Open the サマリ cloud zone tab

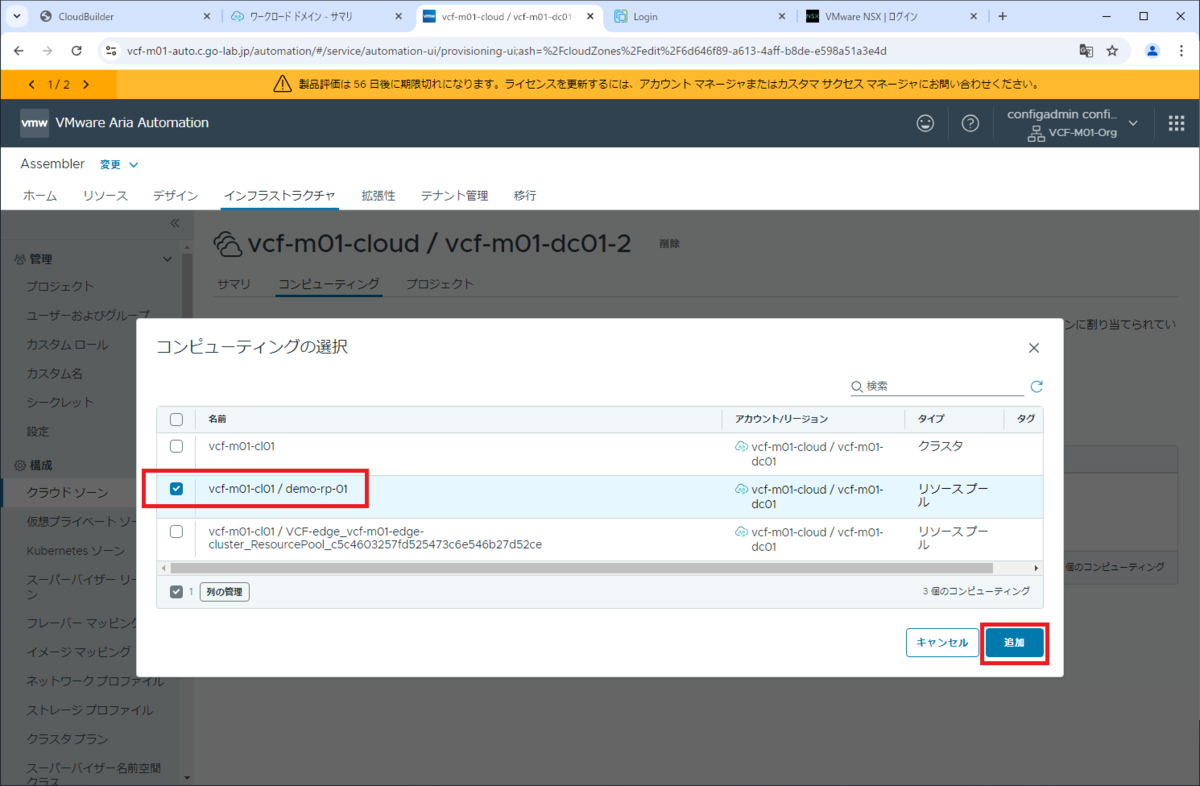click(234, 284)
